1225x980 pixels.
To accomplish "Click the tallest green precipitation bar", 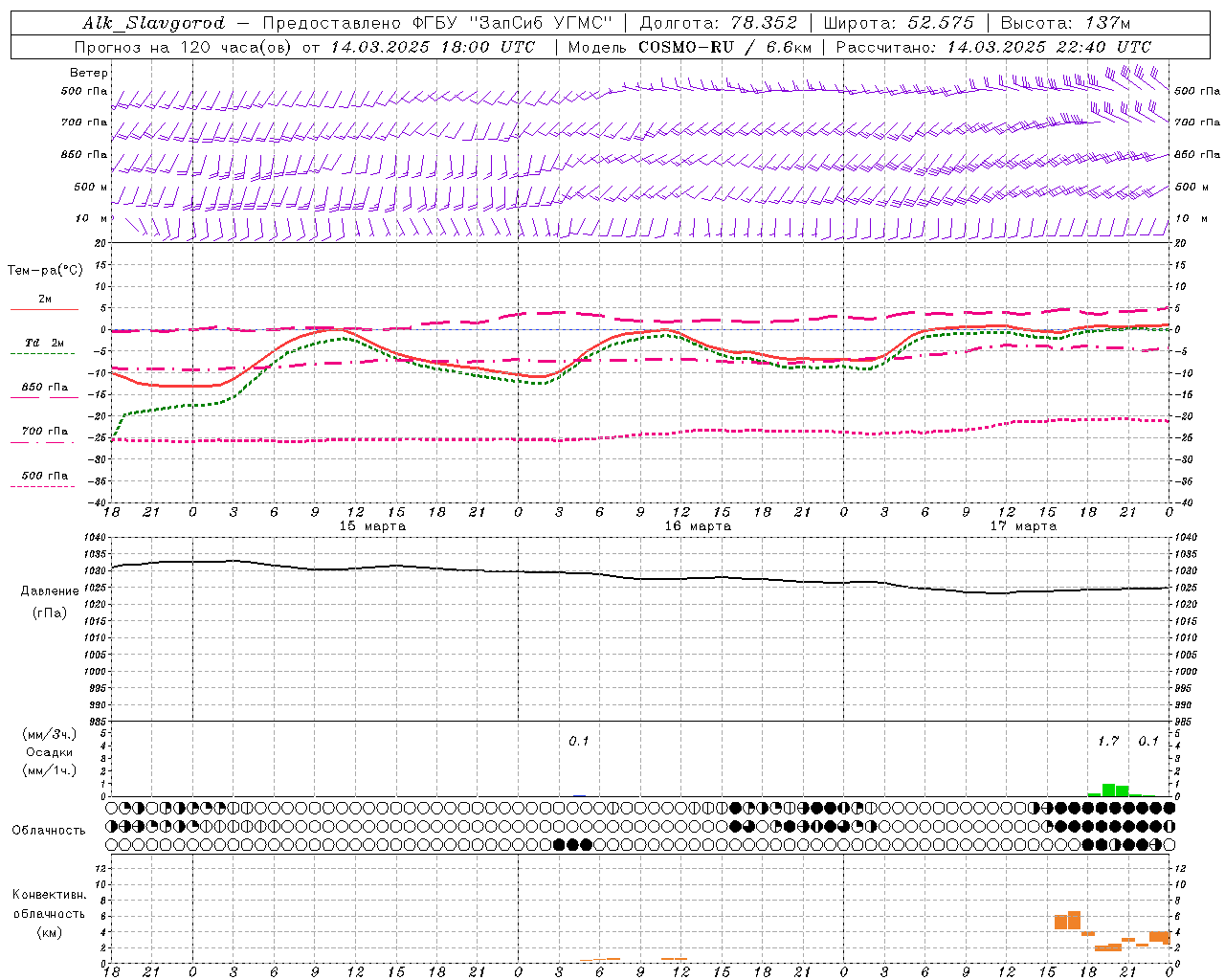I will tap(1108, 790).
